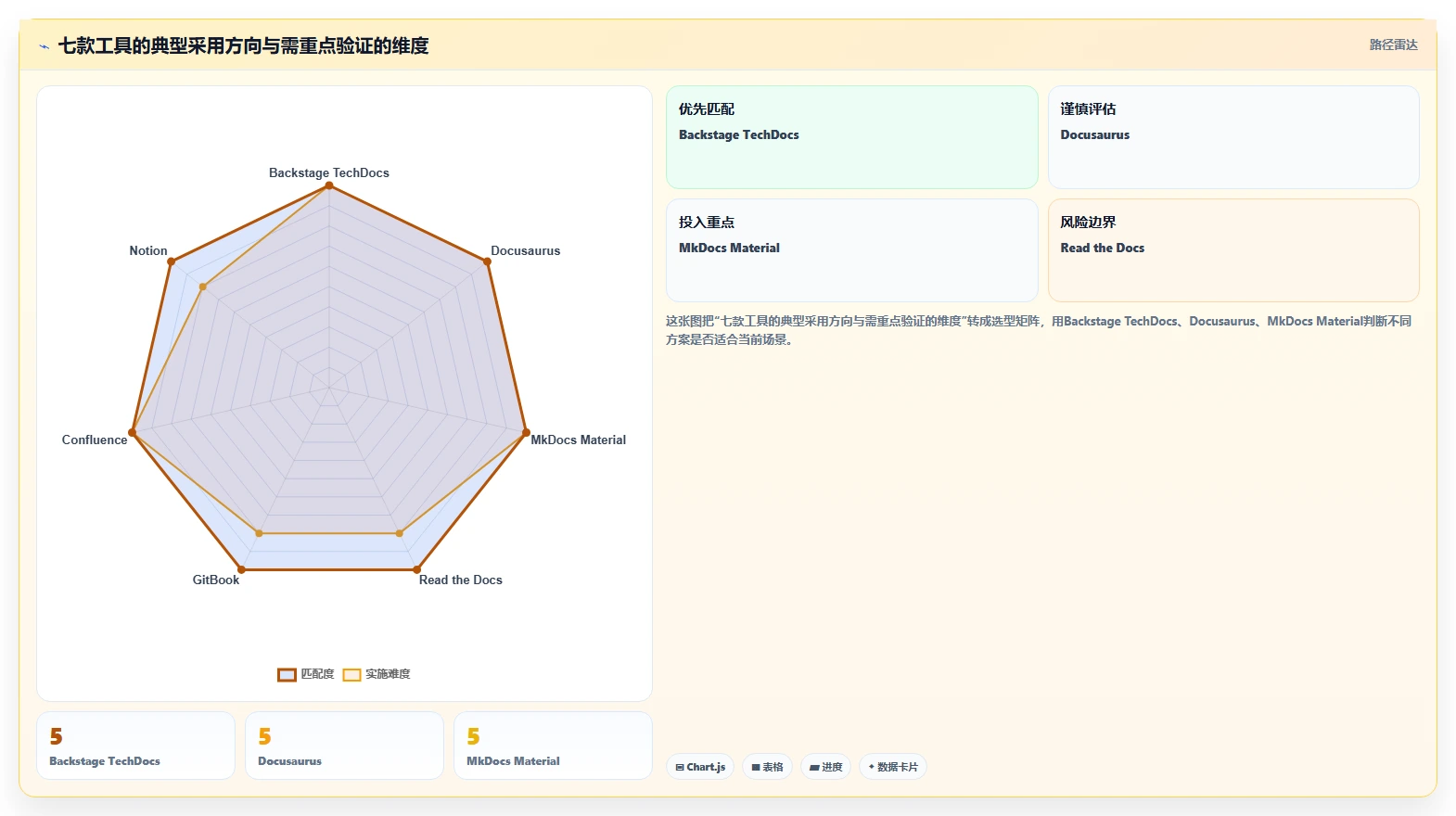This screenshot has width=1456, height=816.
Task: Click the Read the Docs radar axis label
Action: pyautogui.click(x=460, y=580)
